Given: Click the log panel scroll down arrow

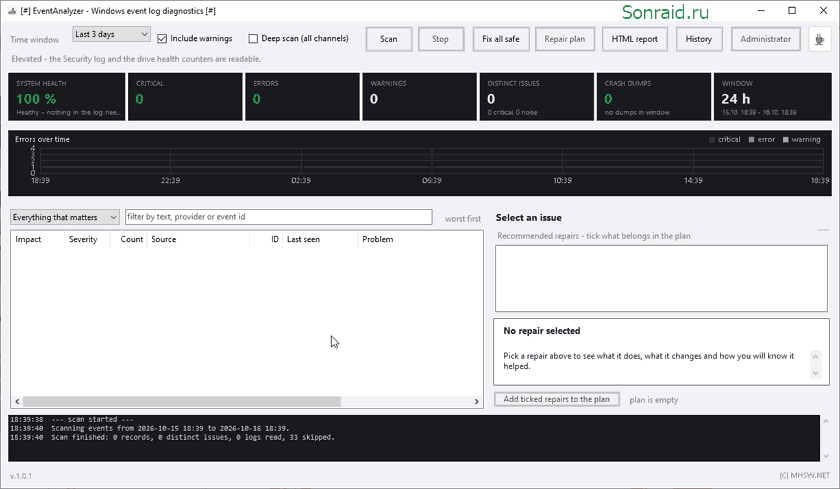Looking at the screenshot, I should 826,456.
